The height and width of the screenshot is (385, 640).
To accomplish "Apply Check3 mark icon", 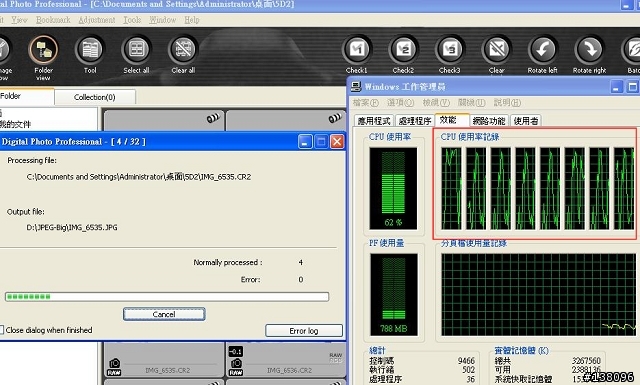I will pyautogui.click(x=450, y=49).
